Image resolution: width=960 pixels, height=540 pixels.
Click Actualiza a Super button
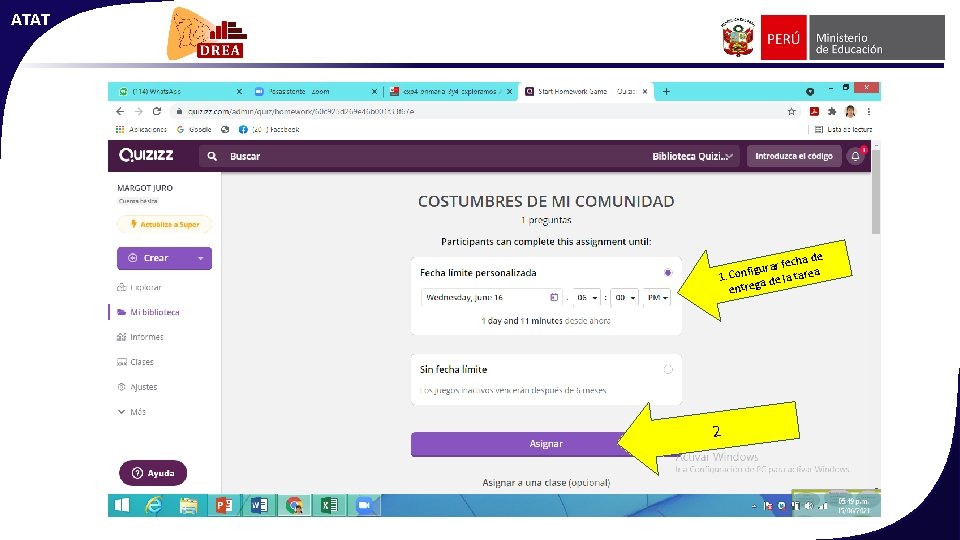(164, 225)
